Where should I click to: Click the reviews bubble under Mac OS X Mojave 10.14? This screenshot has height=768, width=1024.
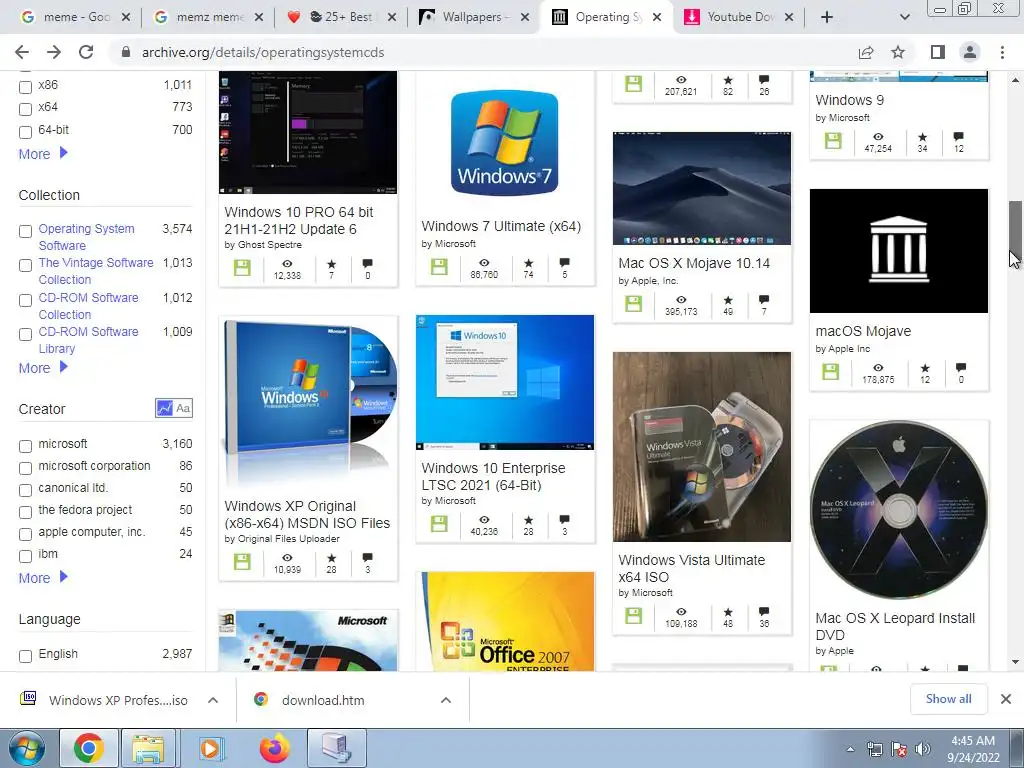tap(764, 300)
